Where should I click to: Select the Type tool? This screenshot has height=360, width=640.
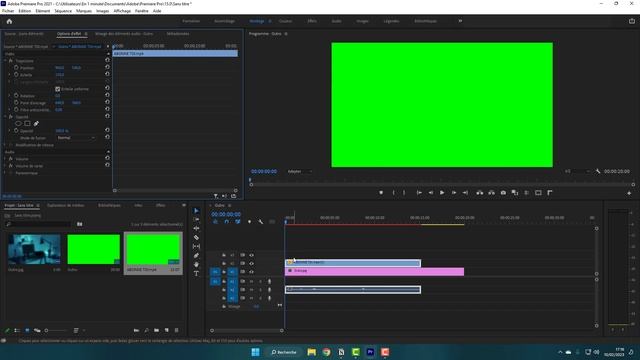click(196, 273)
